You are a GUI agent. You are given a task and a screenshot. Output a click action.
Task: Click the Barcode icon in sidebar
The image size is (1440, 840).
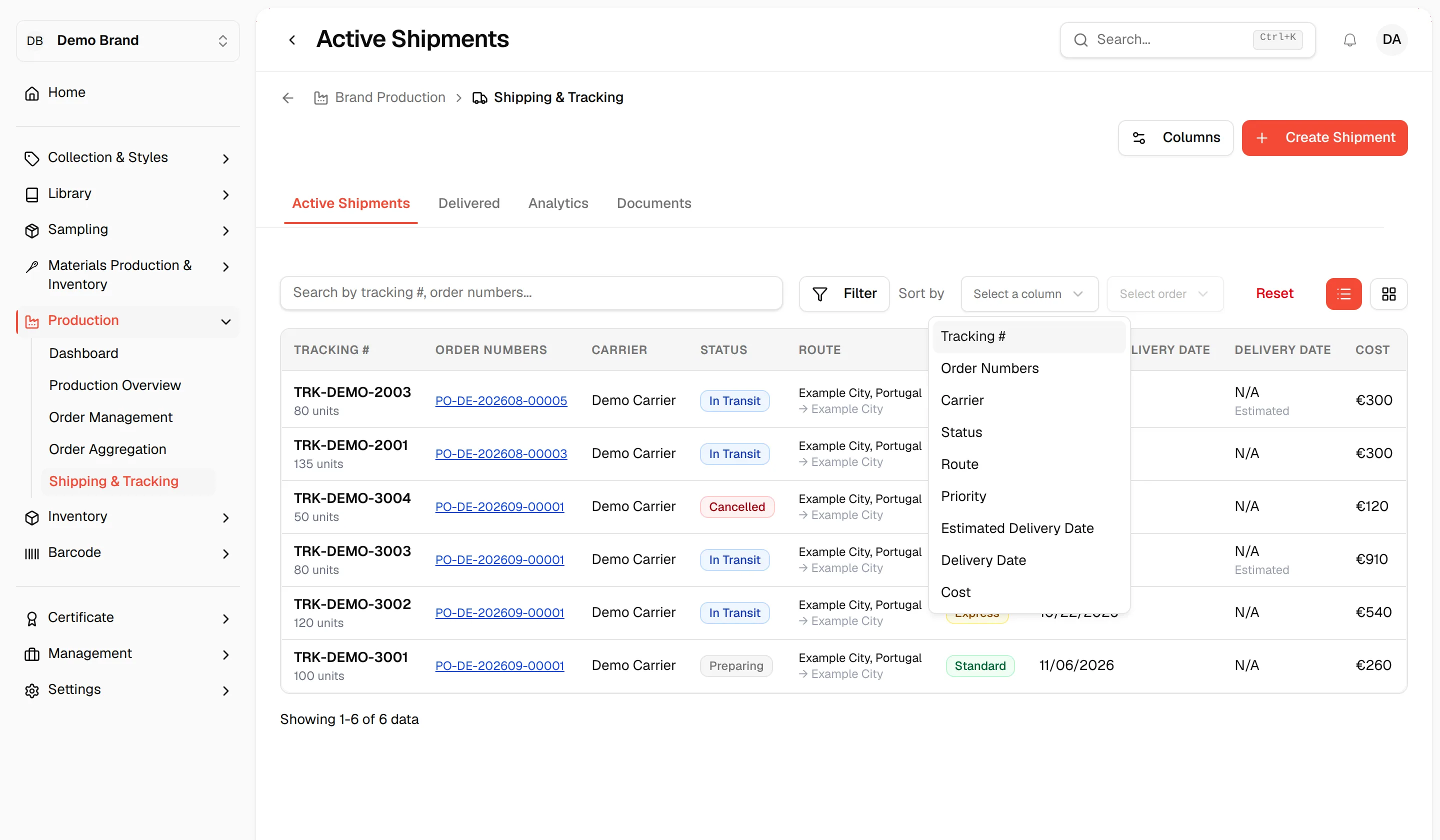[32, 553]
